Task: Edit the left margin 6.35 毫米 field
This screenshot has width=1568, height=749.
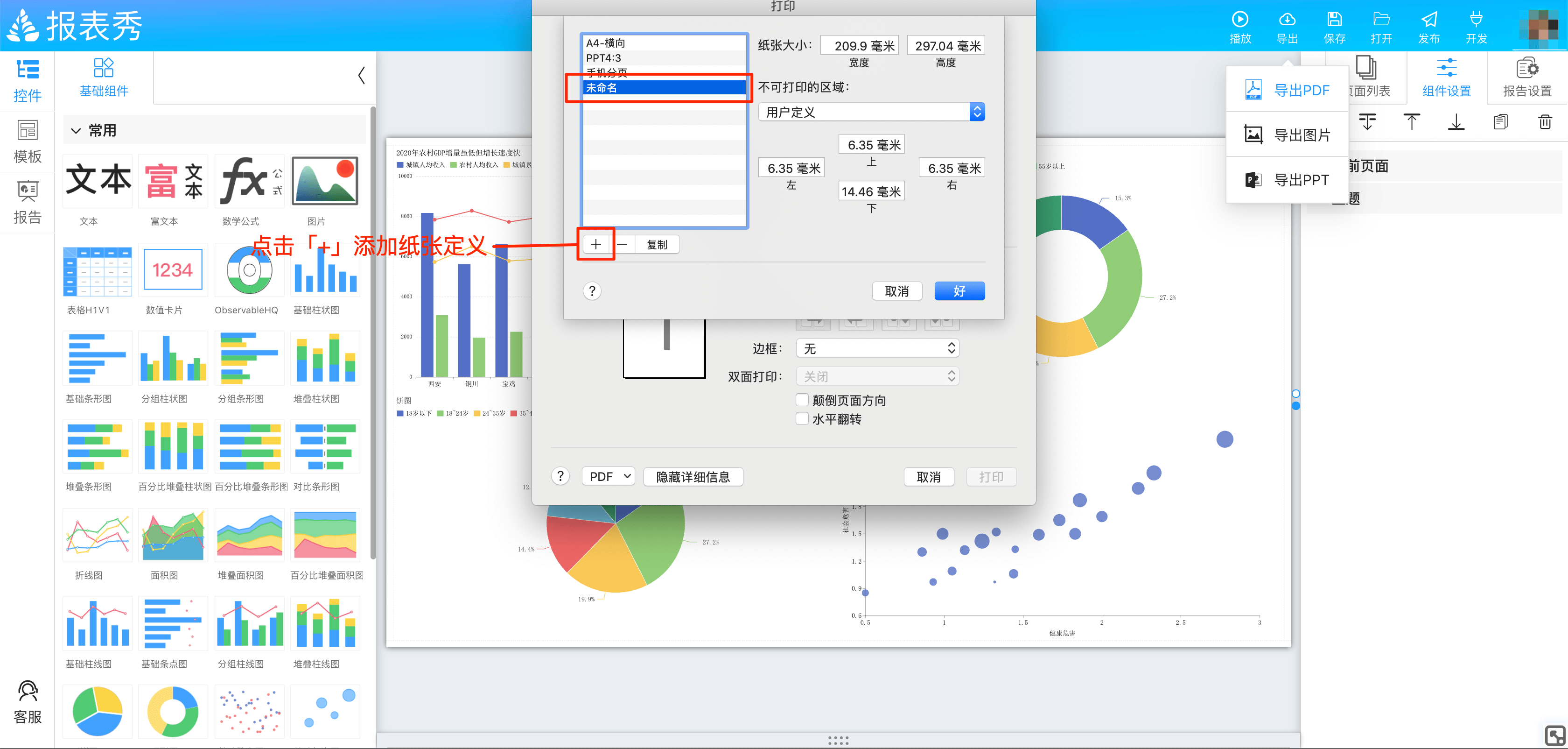Action: tap(791, 168)
